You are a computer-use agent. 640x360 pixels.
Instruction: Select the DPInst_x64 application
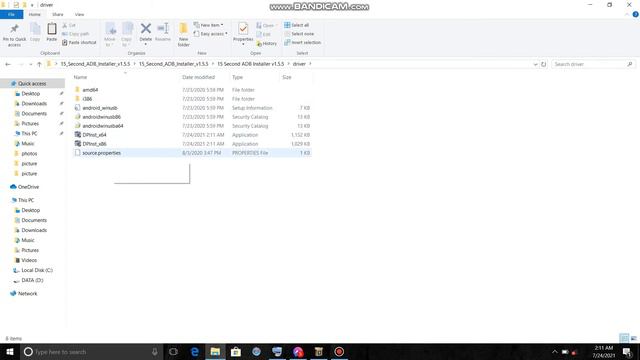pos(94,135)
